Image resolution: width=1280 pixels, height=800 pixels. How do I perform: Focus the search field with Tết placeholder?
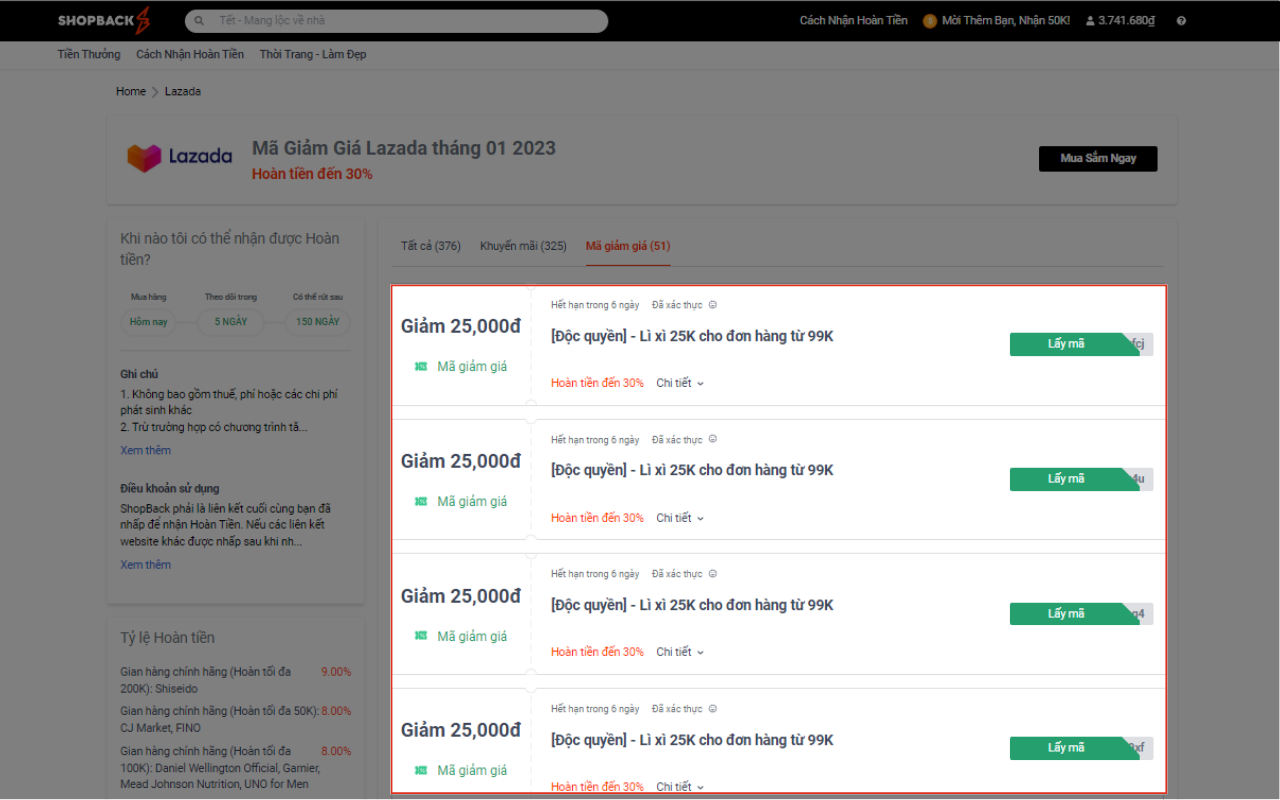(x=396, y=21)
